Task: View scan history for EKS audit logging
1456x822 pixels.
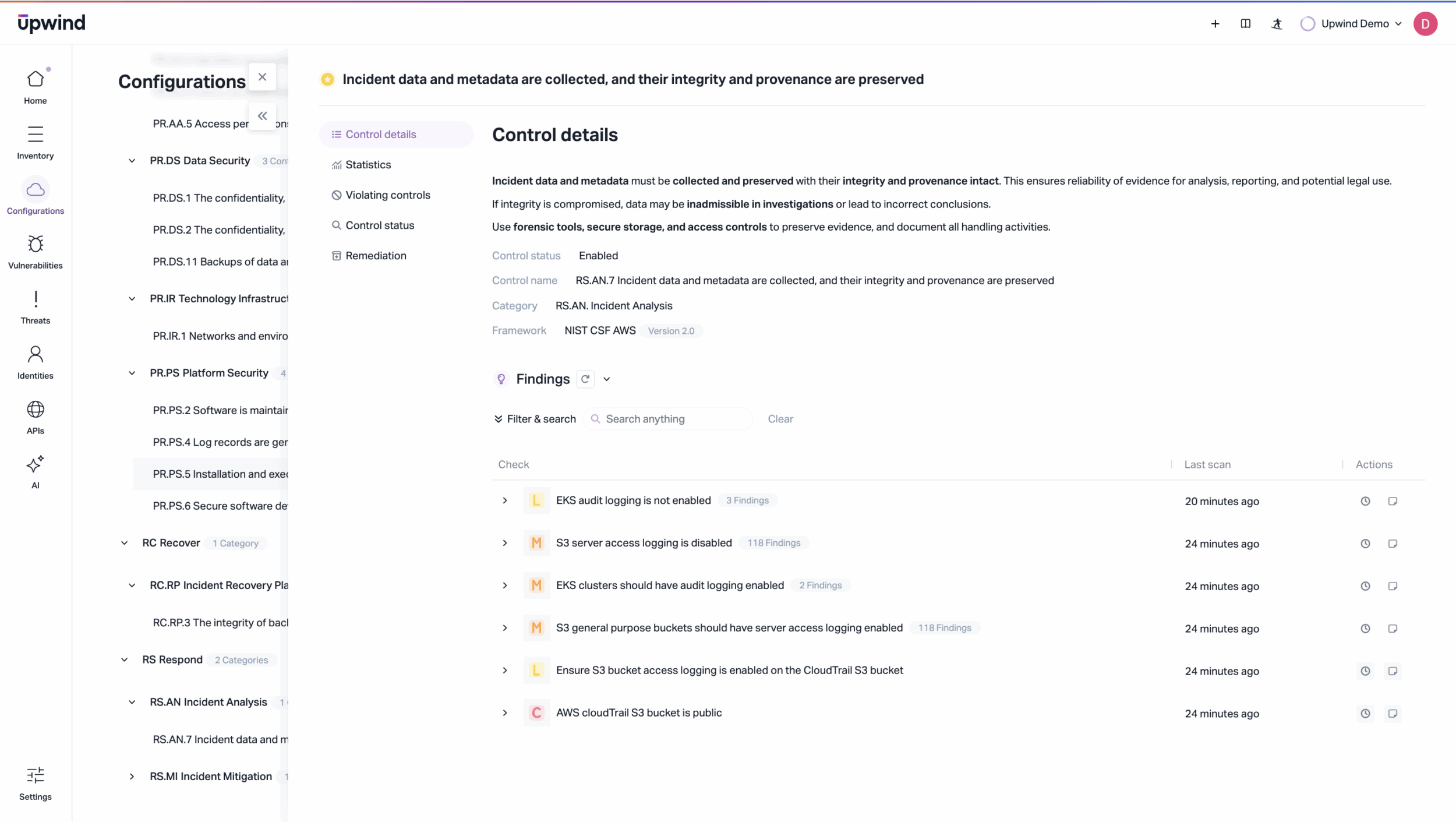Action: point(1365,502)
